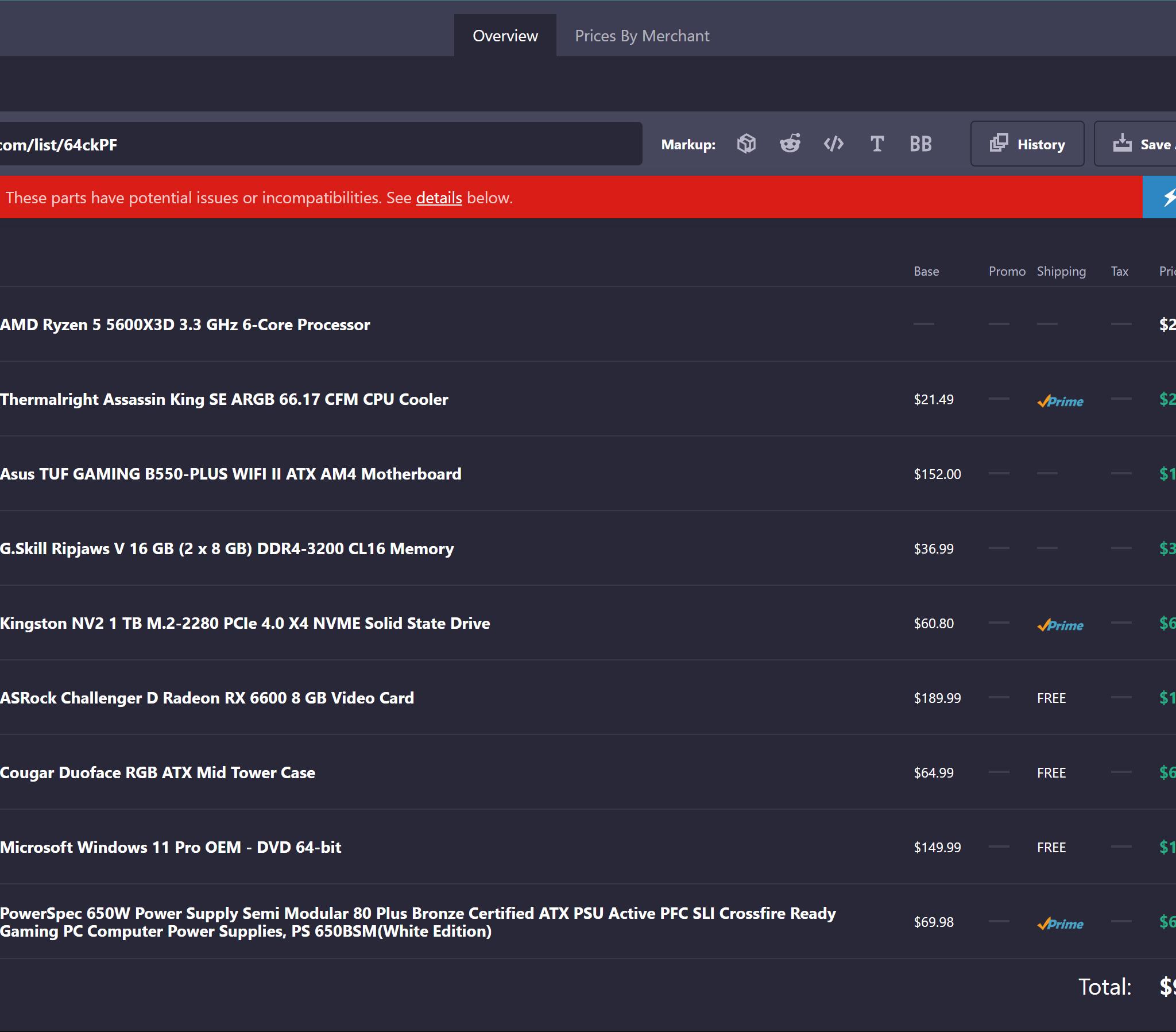Open Cougar Duoface RGB case link
1176x1032 pixels.
point(158,772)
